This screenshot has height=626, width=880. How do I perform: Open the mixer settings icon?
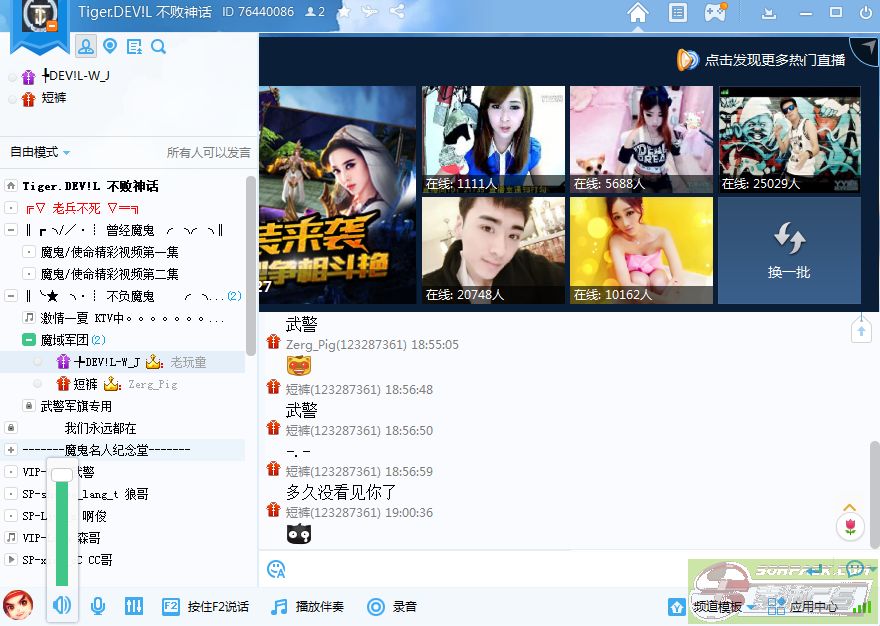click(x=134, y=606)
